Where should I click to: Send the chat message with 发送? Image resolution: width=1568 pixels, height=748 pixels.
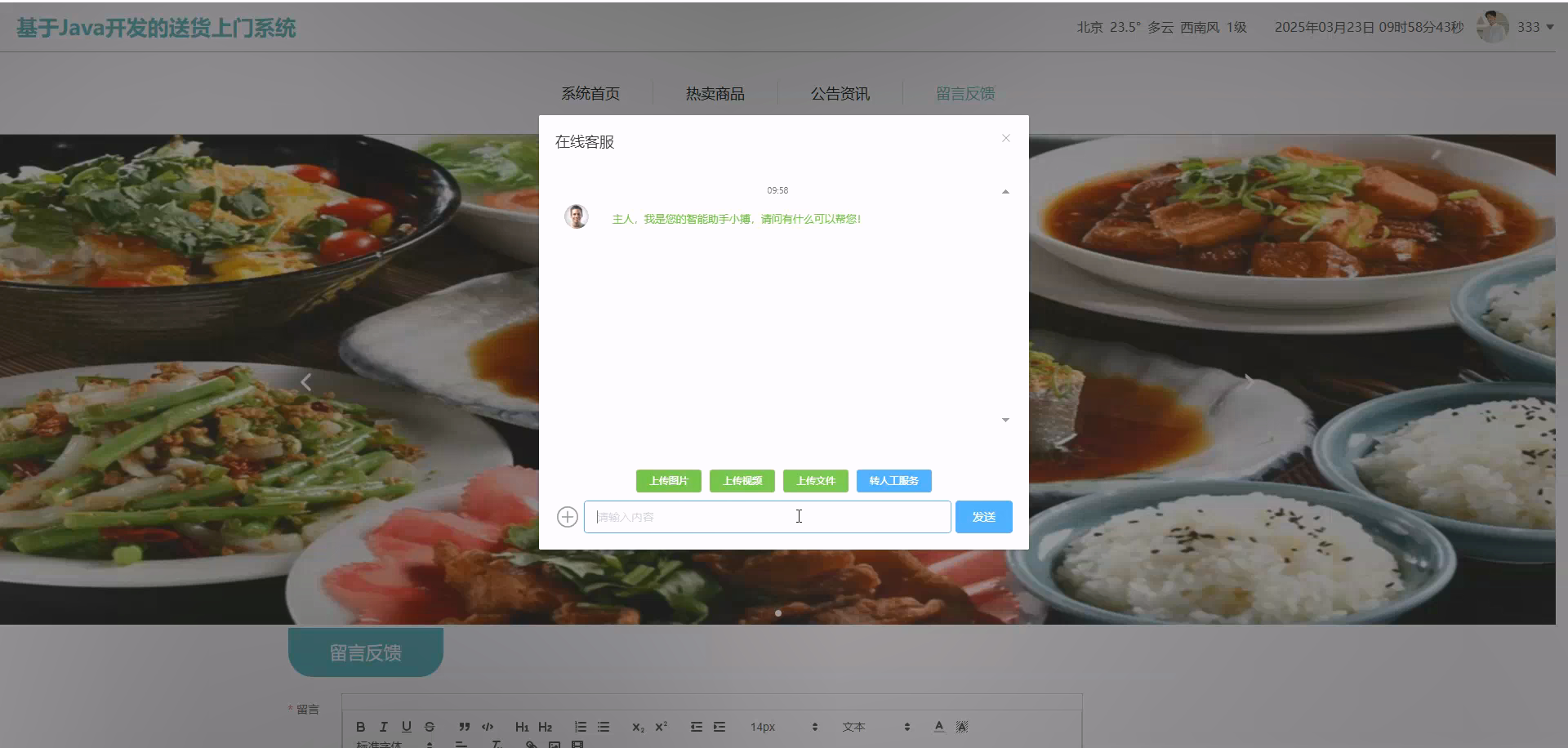983,517
